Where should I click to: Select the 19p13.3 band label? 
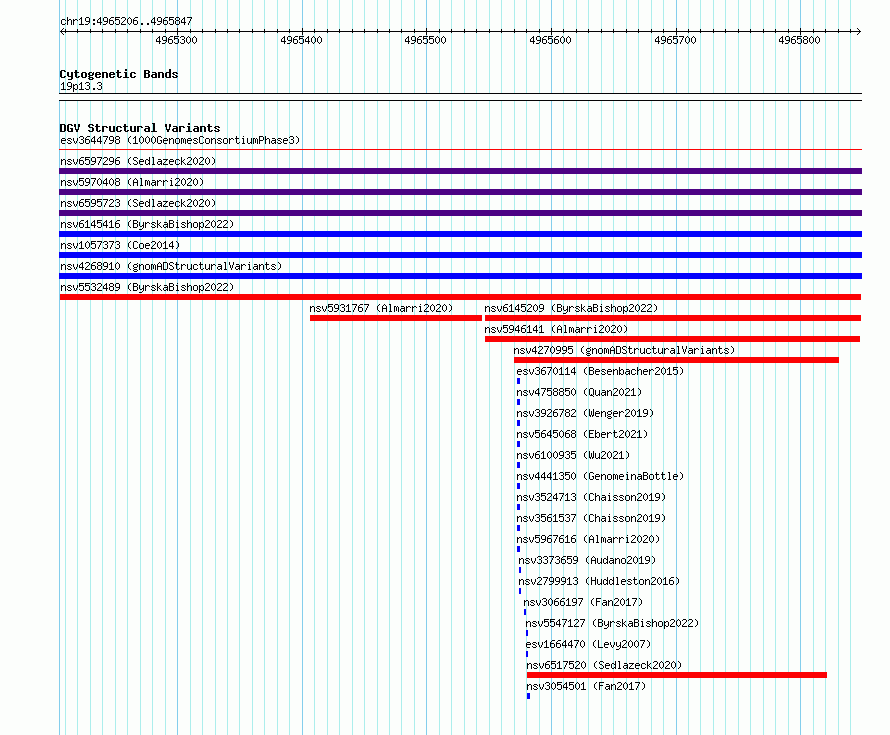coord(81,86)
